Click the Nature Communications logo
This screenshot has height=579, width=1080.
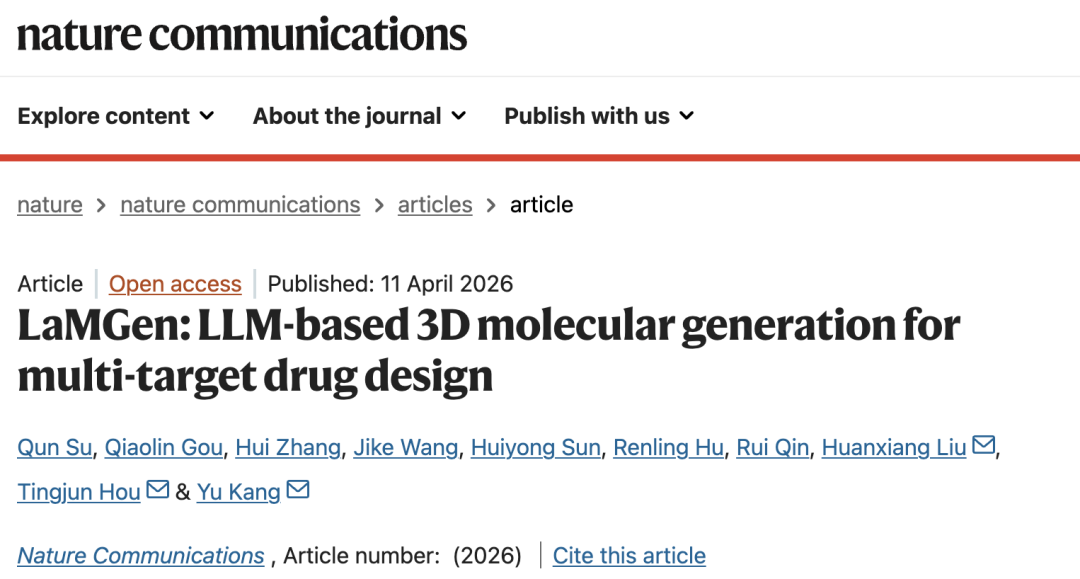coord(242,34)
